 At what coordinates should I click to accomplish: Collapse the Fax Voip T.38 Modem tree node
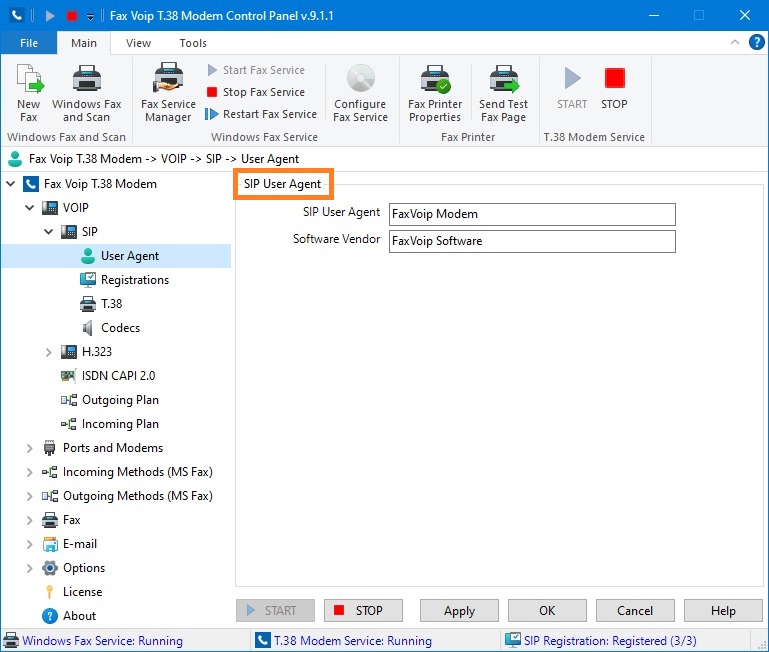click(x=10, y=184)
